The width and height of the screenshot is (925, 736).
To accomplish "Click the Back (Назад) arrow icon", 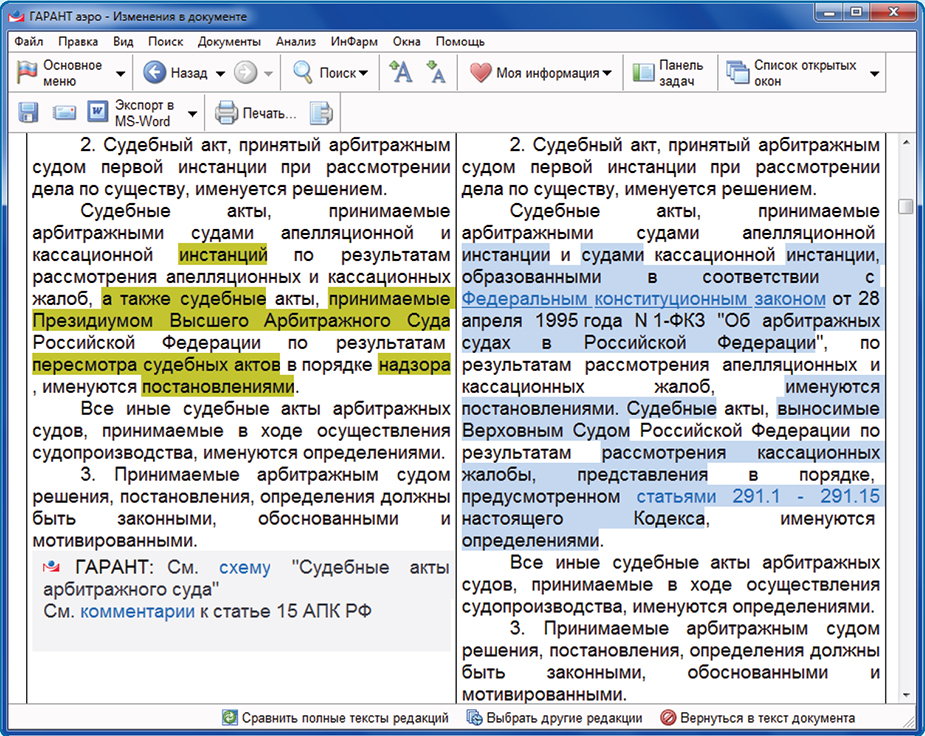I will pos(154,73).
